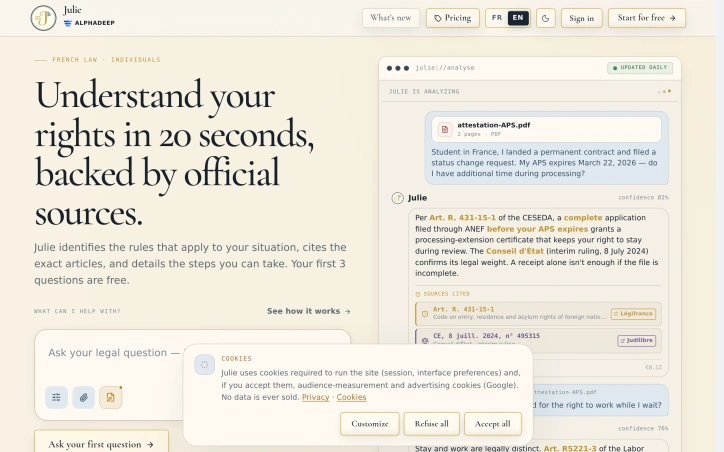
Task: Click the Sign in button
Action: pos(581,18)
